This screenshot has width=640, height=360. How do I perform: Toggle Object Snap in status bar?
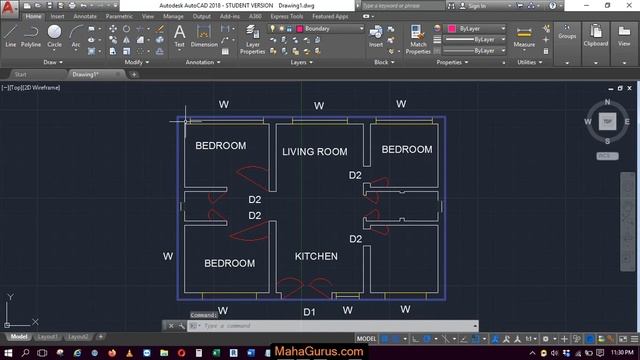(x=476, y=339)
